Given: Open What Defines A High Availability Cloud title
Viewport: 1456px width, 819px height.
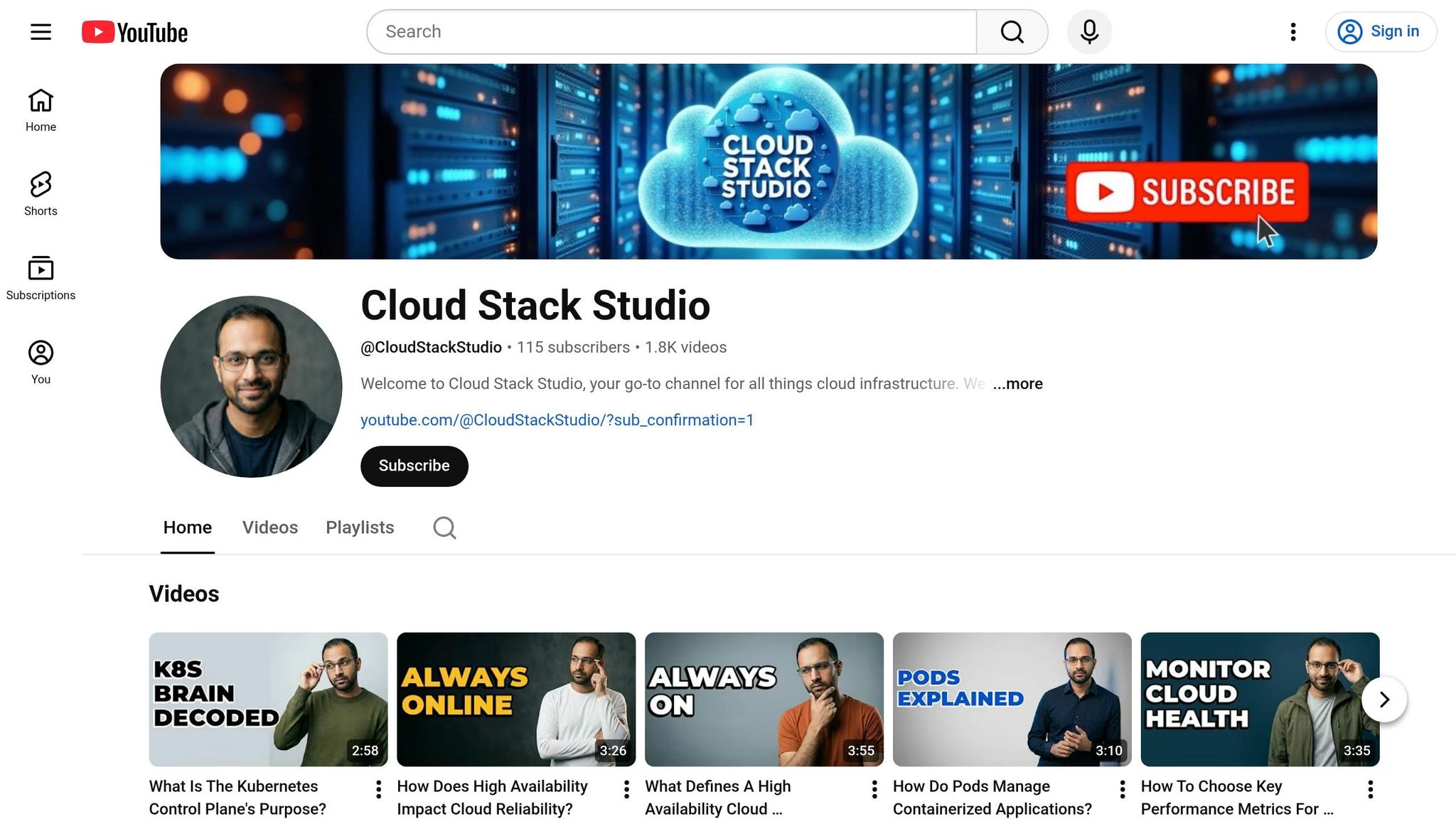Looking at the screenshot, I should (x=717, y=798).
